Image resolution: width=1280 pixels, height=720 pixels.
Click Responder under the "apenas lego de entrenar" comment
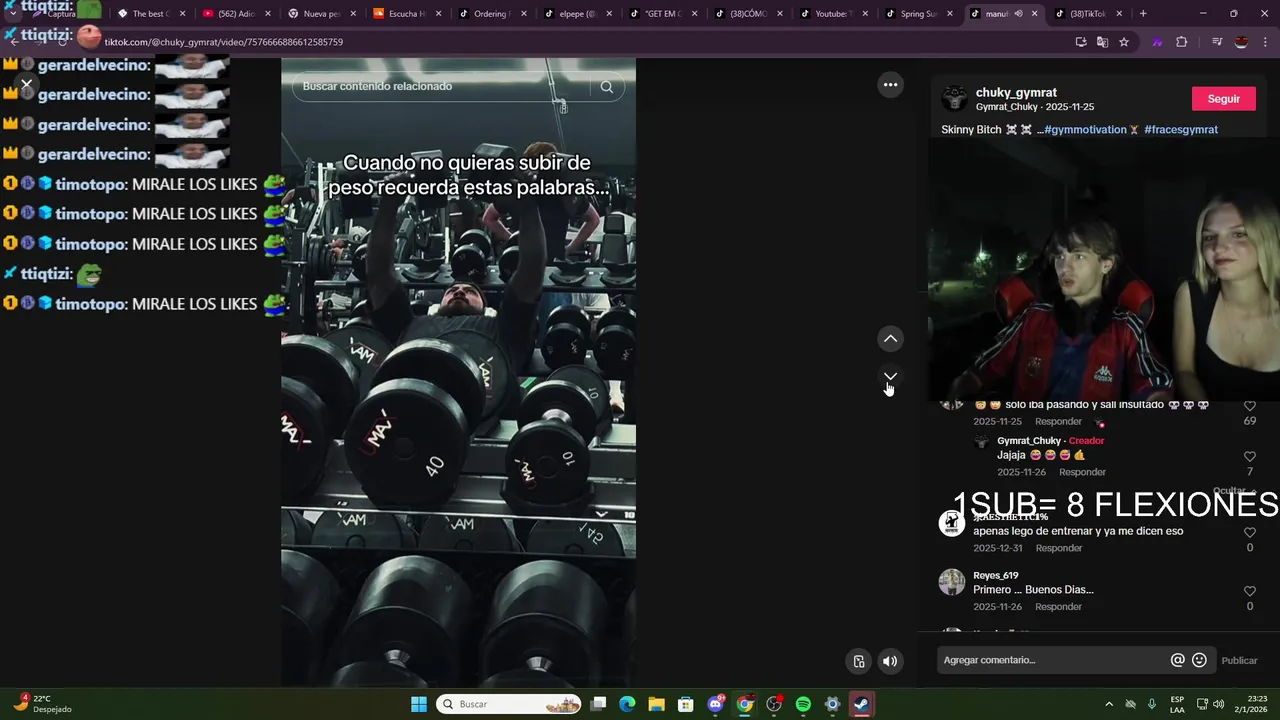click(1059, 548)
